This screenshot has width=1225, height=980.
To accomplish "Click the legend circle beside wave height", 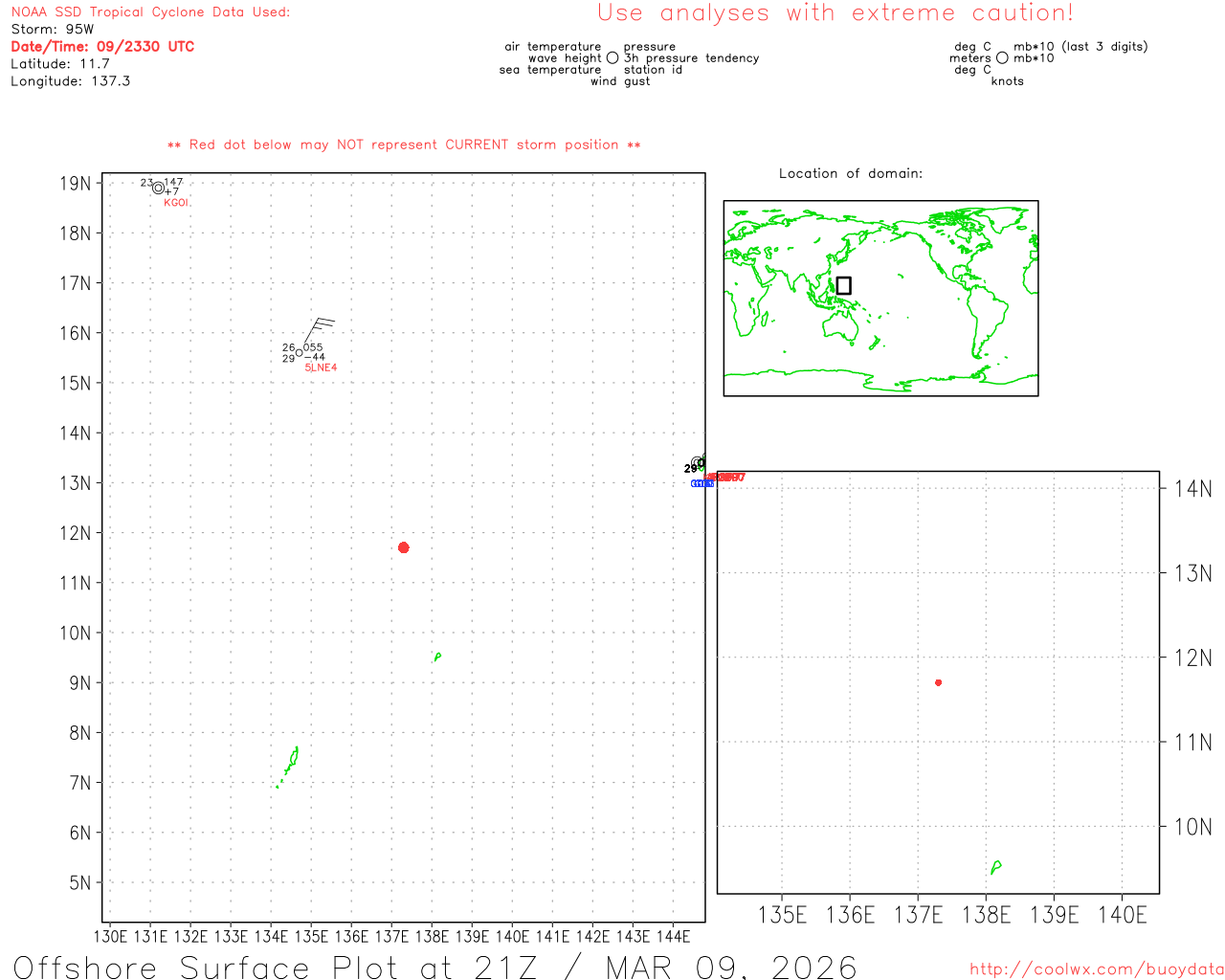I will 612,58.
